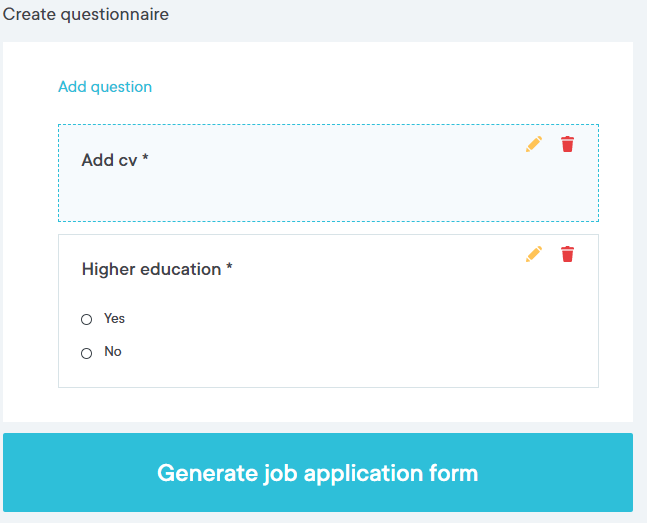Screen dimensions: 647x523
Task: Click the Add cv question title
Action: [109, 160]
